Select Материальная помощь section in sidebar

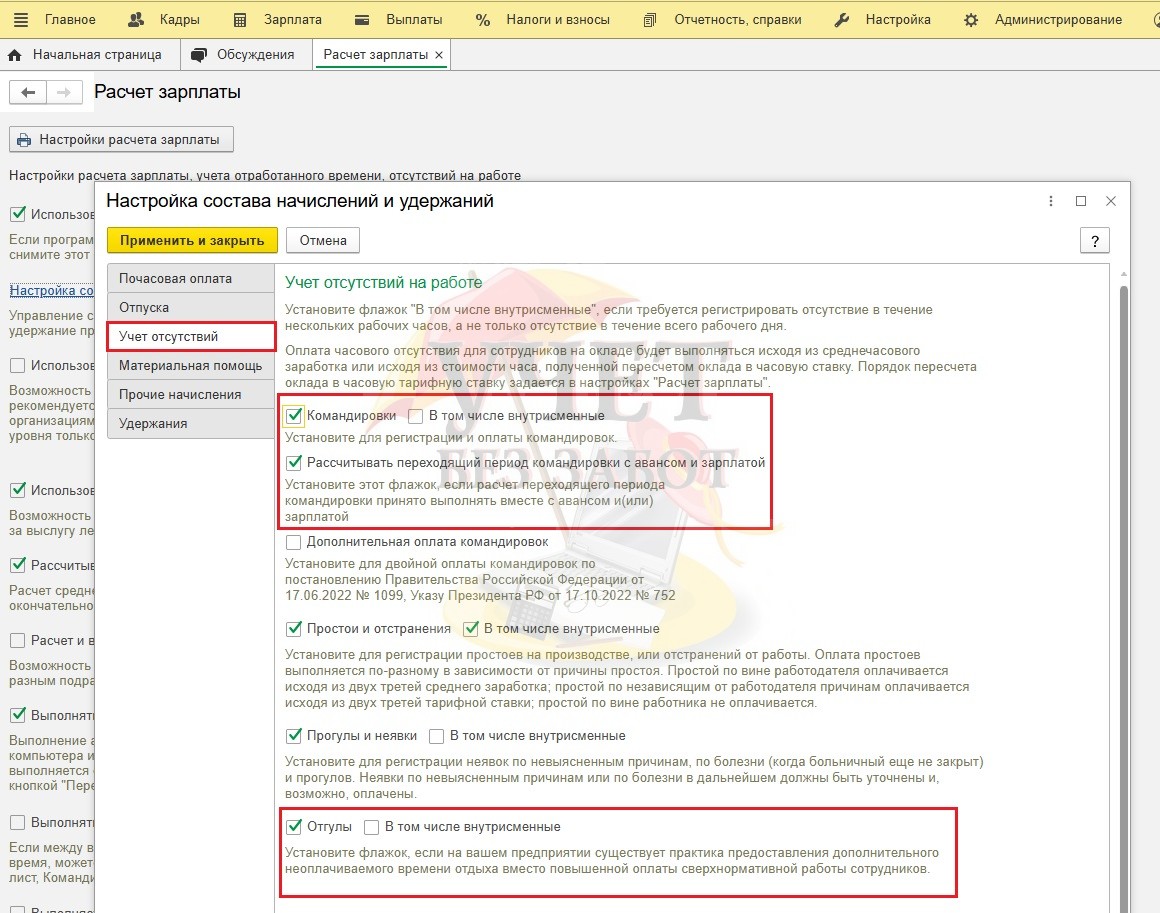point(190,366)
